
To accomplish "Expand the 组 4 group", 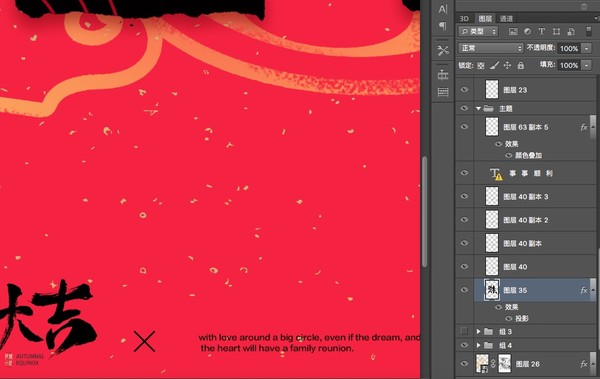I will coord(478,345).
